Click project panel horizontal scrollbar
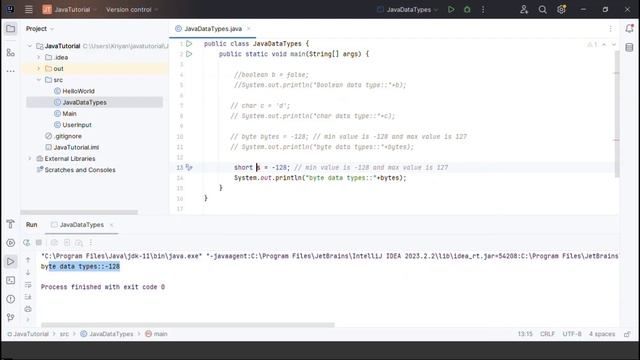Viewport: 640px width, 360px height. point(79,212)
